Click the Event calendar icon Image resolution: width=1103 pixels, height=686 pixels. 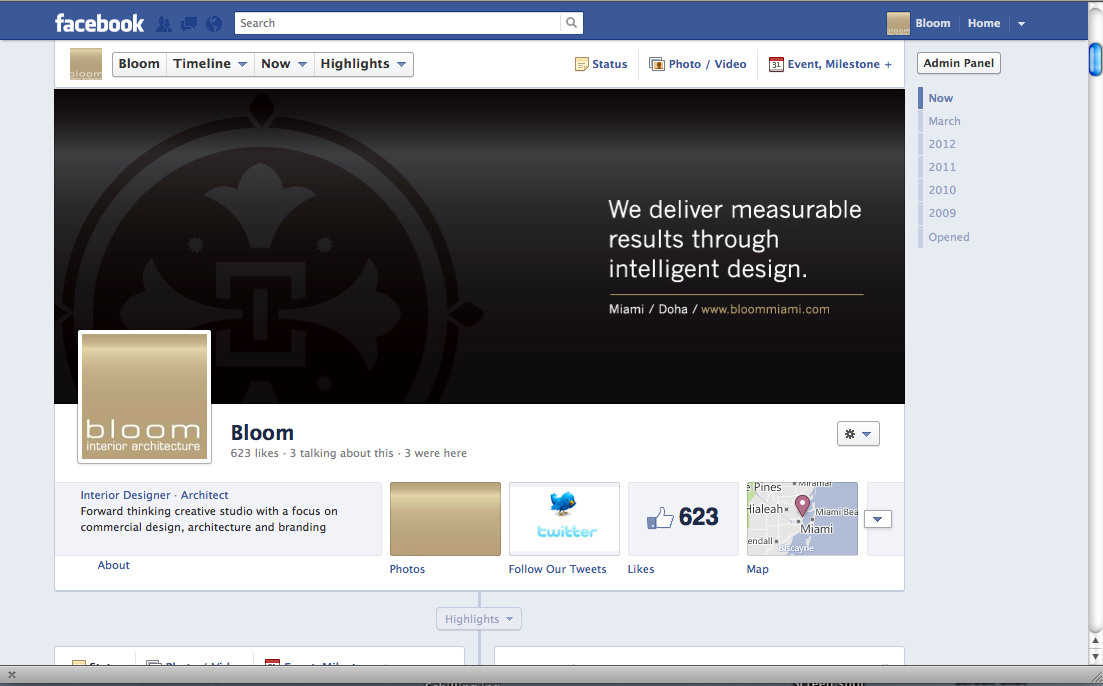[x=776, y=65]
